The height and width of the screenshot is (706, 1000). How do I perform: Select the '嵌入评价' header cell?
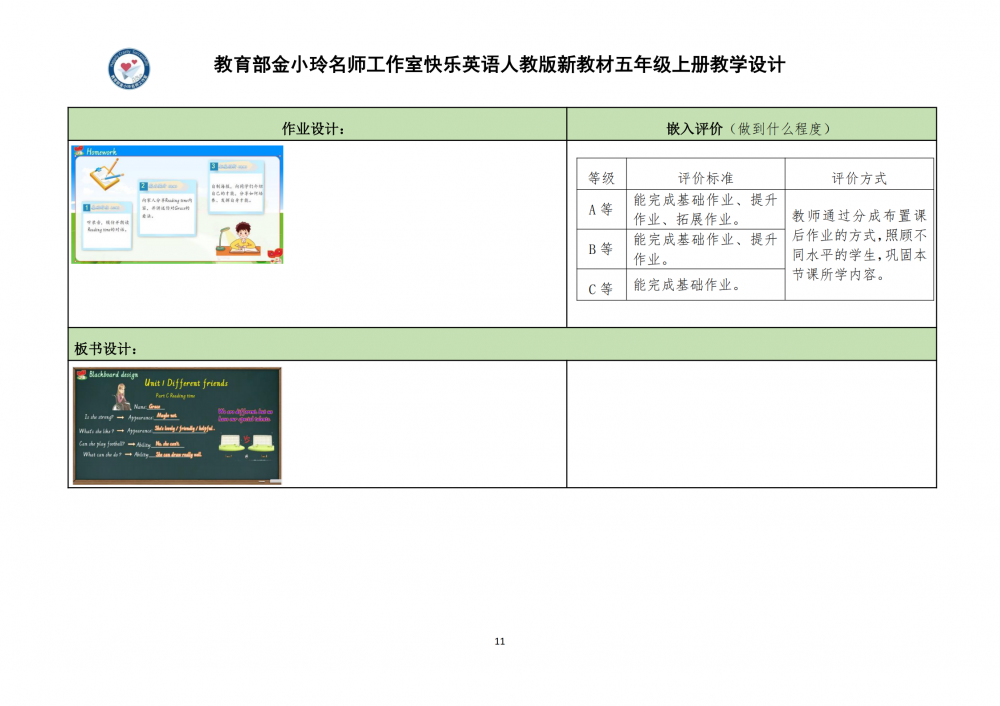(x=751, y=124)
